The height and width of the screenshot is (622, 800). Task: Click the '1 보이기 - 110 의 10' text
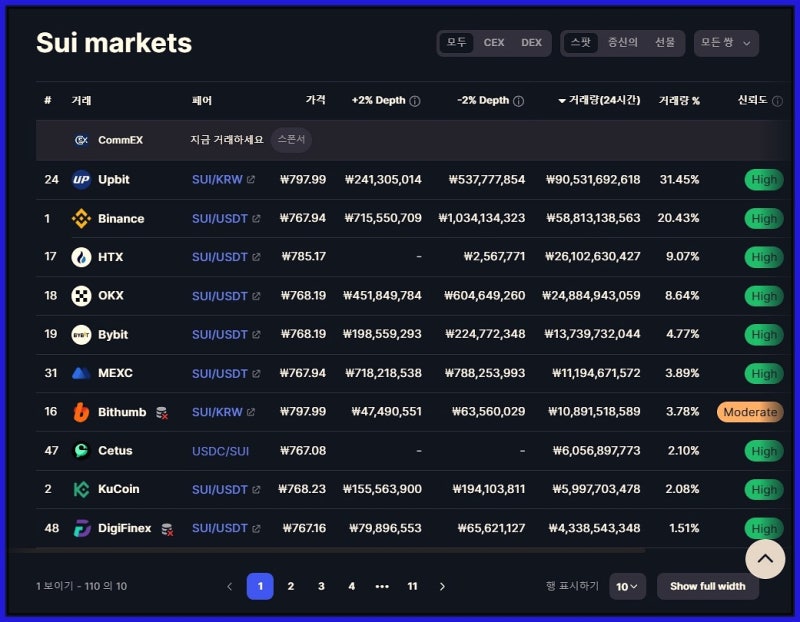[x=82, y=586]
